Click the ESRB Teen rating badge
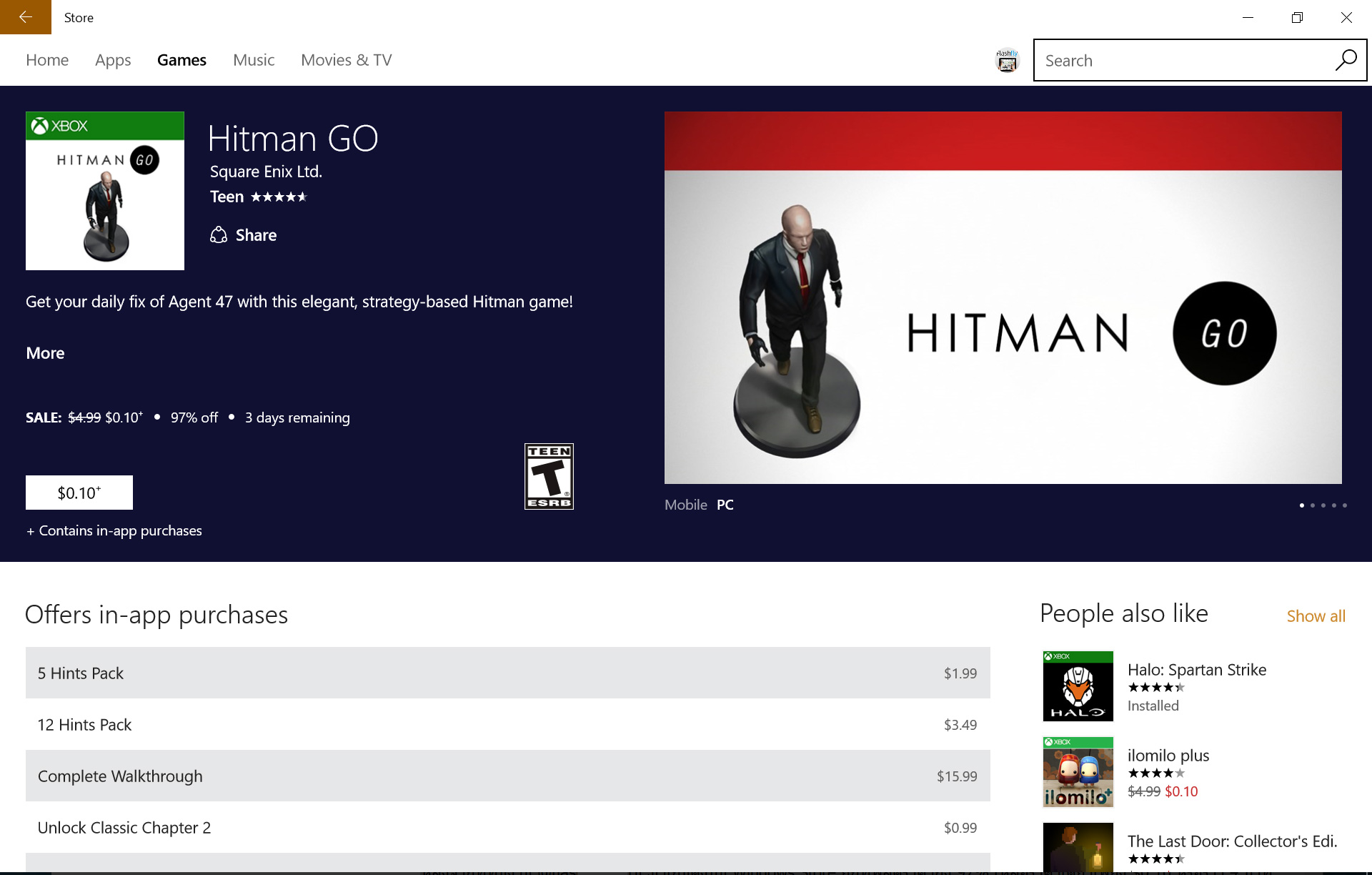 coord(549,476)
